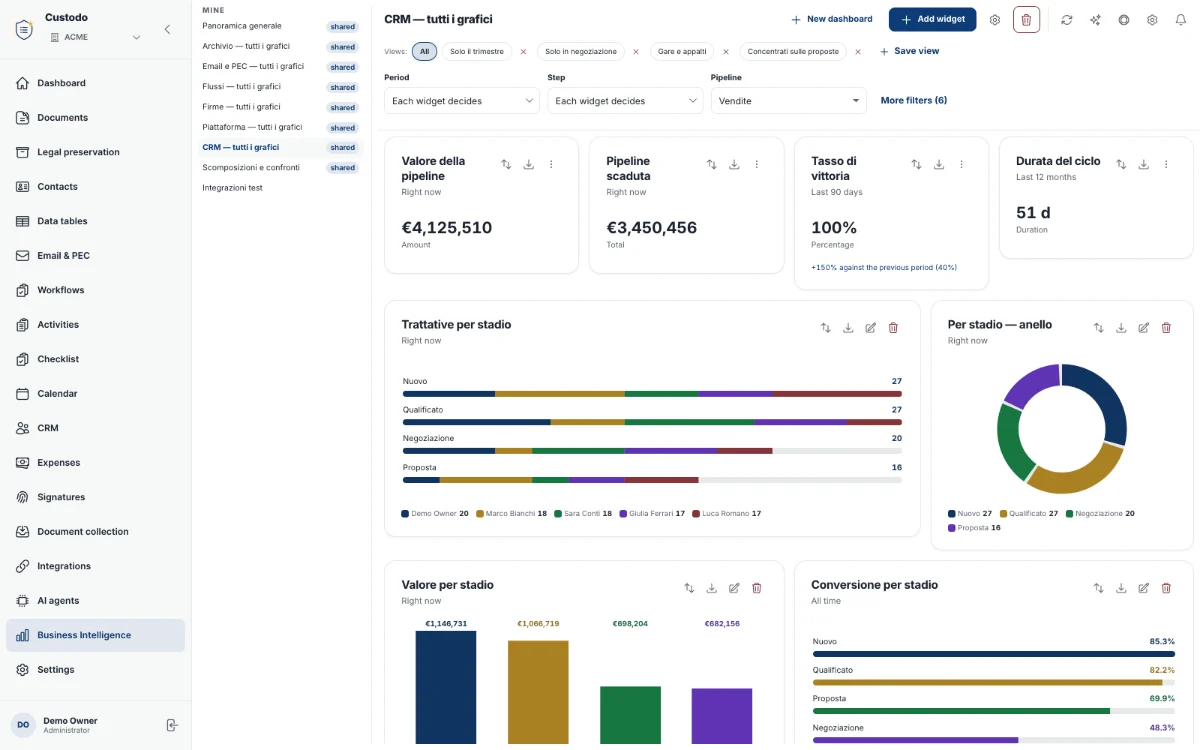Image resolution: width=1200 pixels, height=750 pixels.
Task: Delete the Conversione per stadio widget
Action: tap(1166, 588)
